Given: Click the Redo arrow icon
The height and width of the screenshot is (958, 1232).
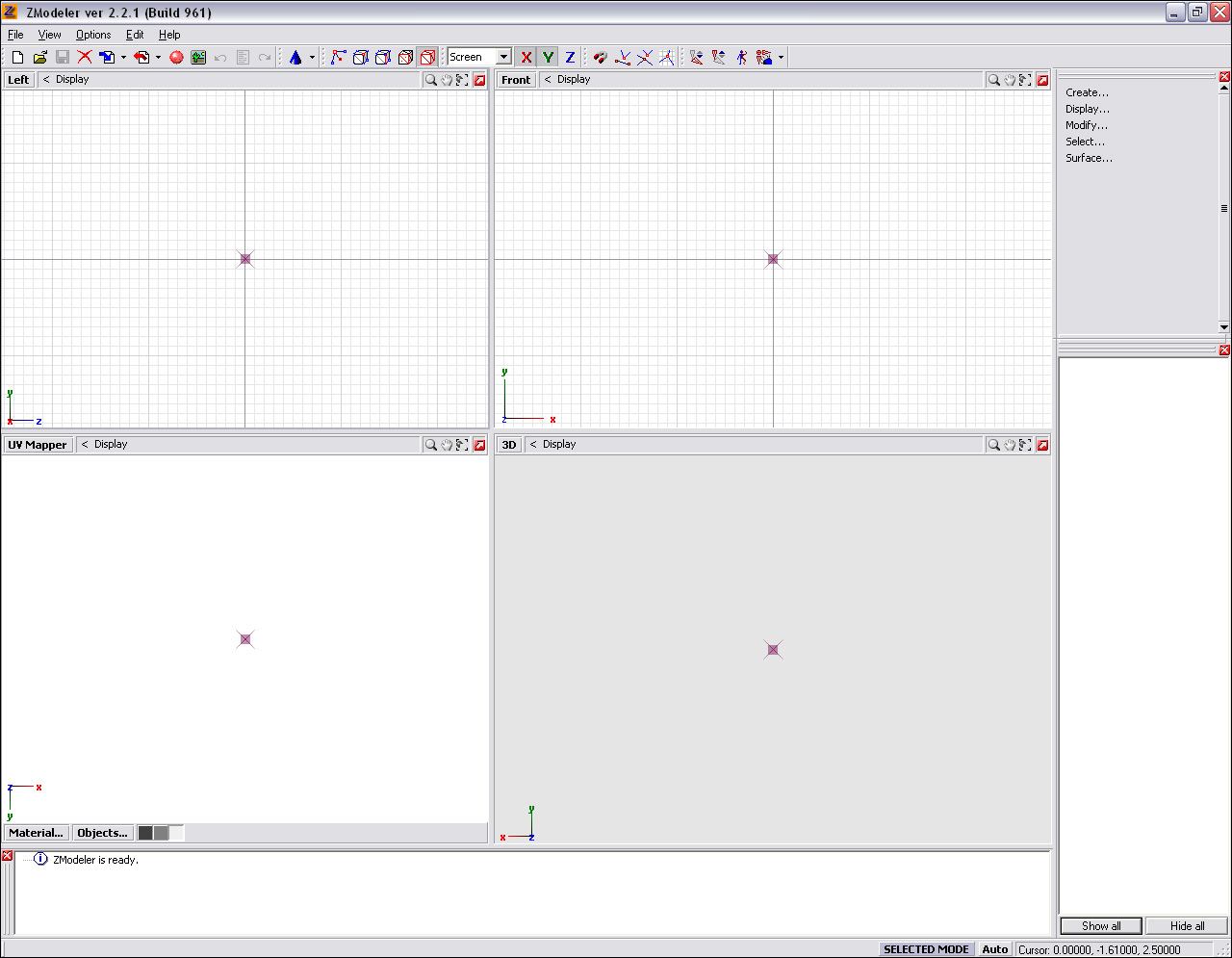Looking at the screenshot, I should (265, 57).
